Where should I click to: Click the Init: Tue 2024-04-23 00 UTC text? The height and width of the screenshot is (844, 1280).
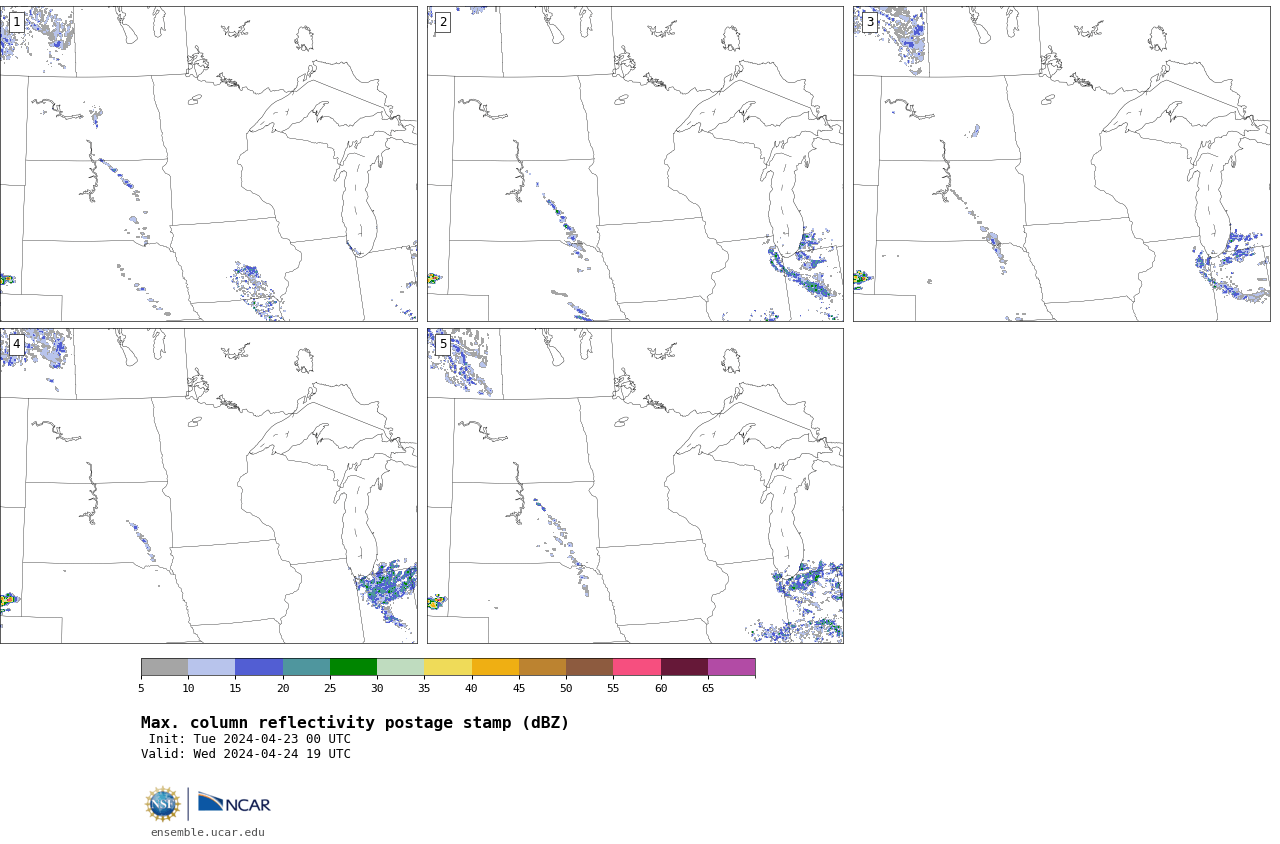point(250,739)
